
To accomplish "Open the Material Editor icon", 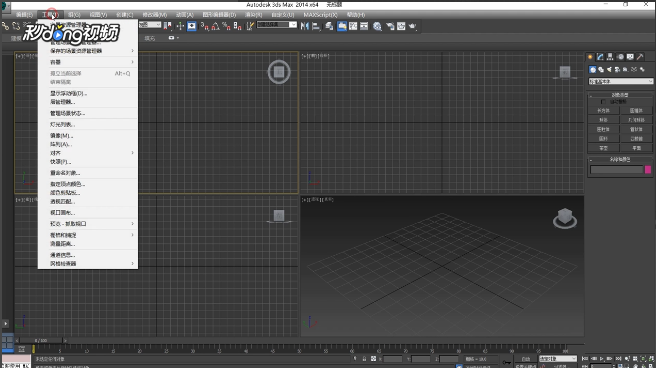I will point(377,26).
